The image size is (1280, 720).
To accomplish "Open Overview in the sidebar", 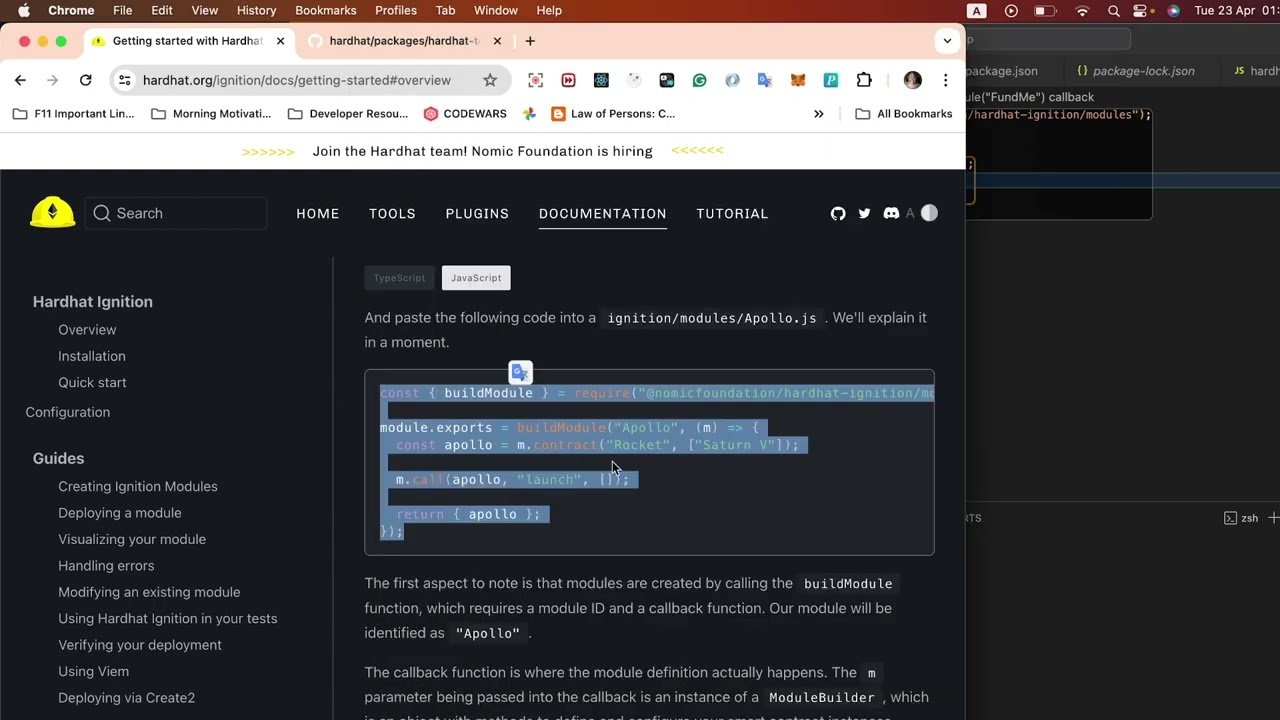I will coord(87,330).
